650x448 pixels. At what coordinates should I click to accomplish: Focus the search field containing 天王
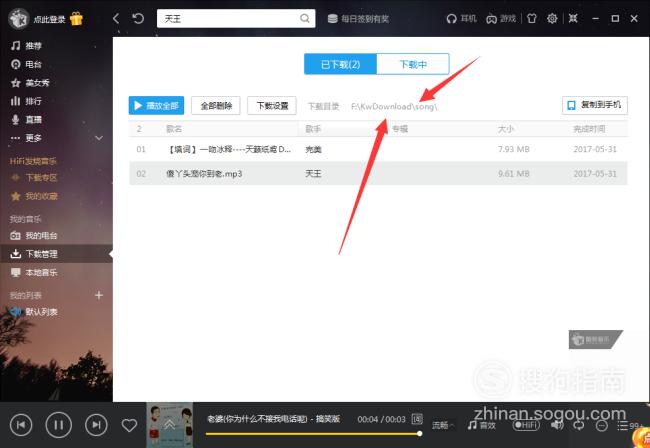tap(236, 19)
